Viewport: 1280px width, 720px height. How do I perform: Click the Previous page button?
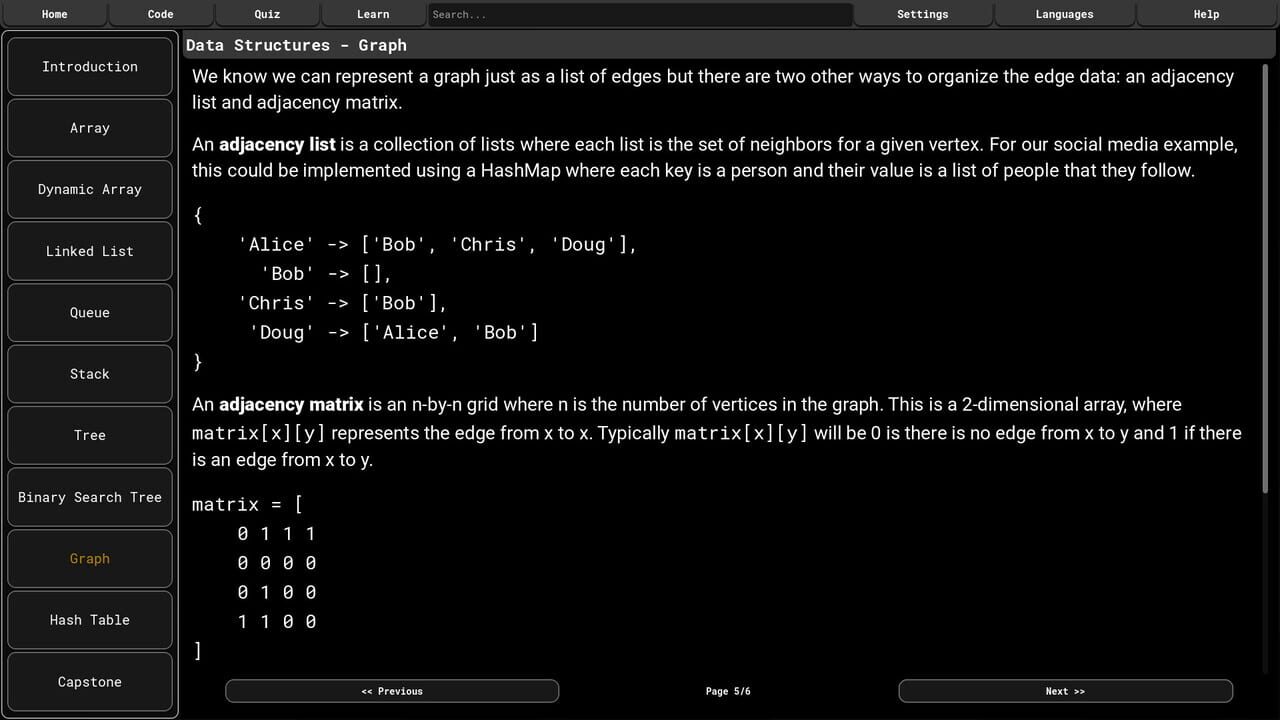(392, 690)
